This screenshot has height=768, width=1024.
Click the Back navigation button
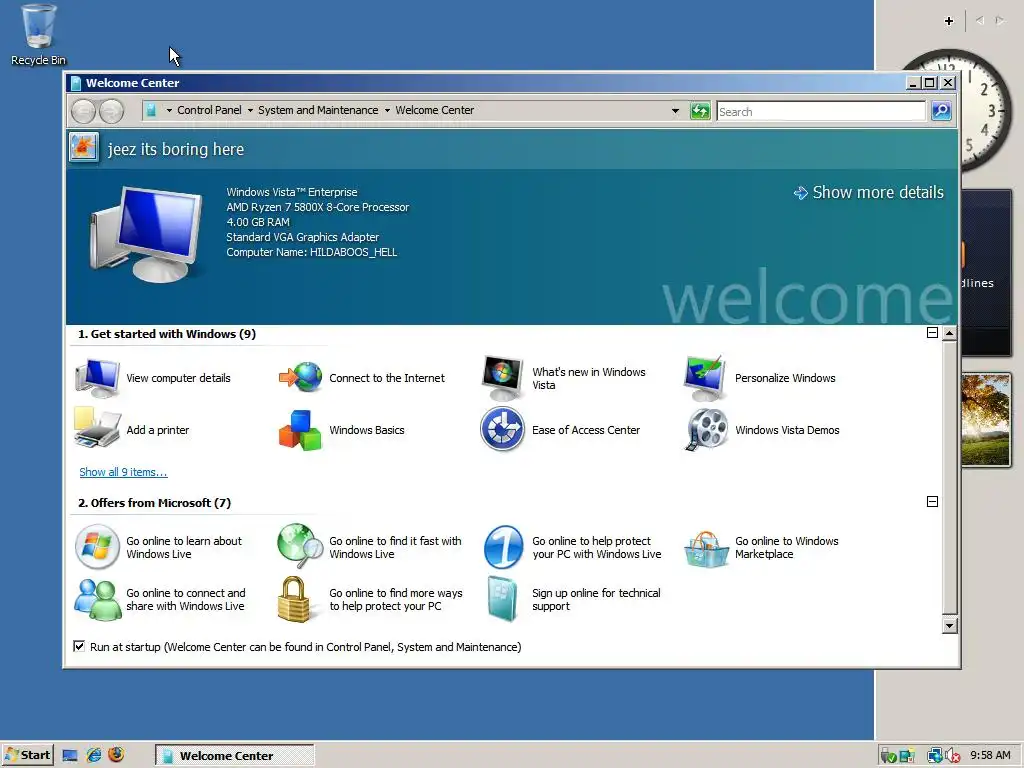[84, 111]
